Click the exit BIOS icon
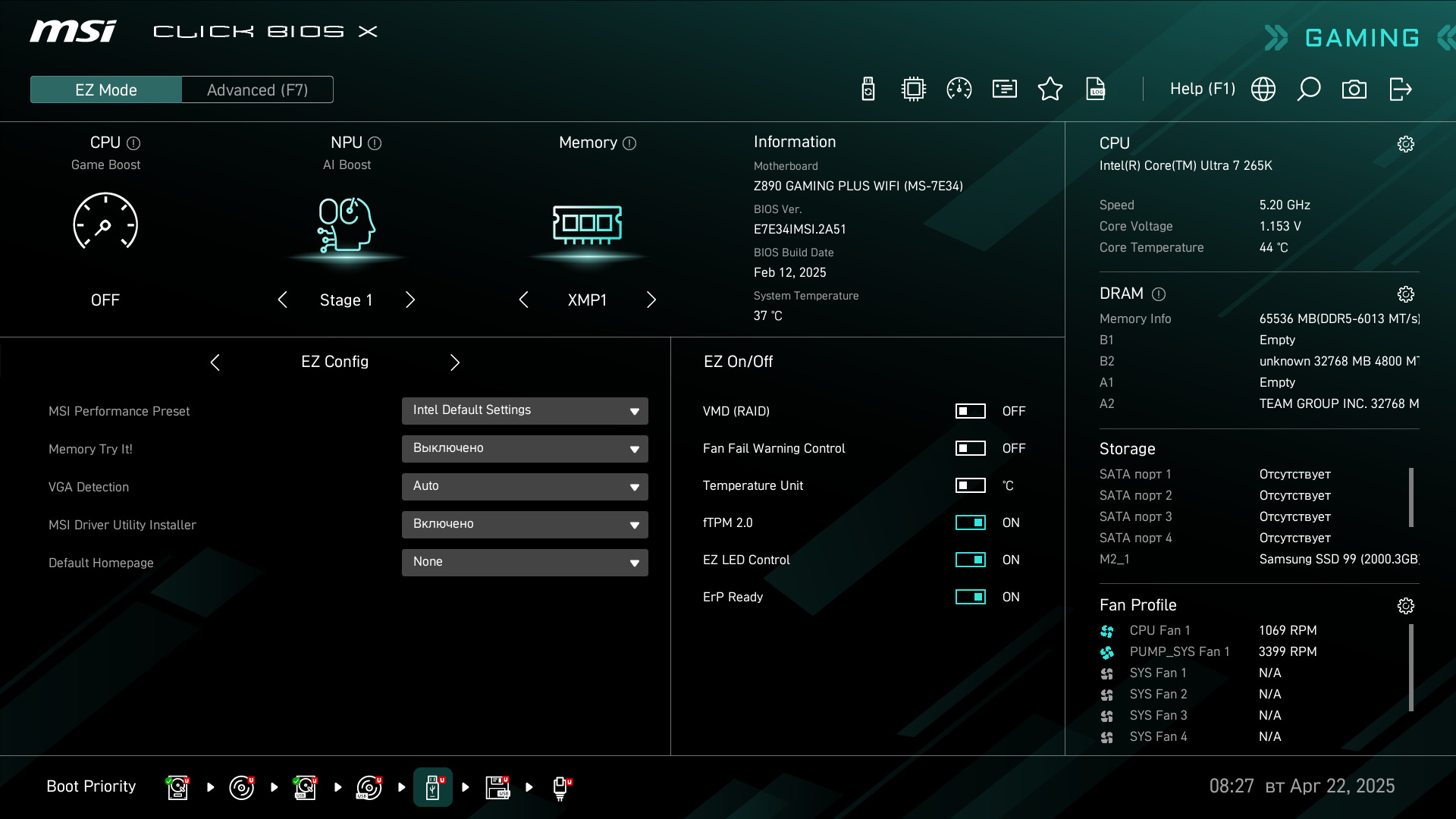Screen dimensions: 1456x819 [x=1401, y=89]
